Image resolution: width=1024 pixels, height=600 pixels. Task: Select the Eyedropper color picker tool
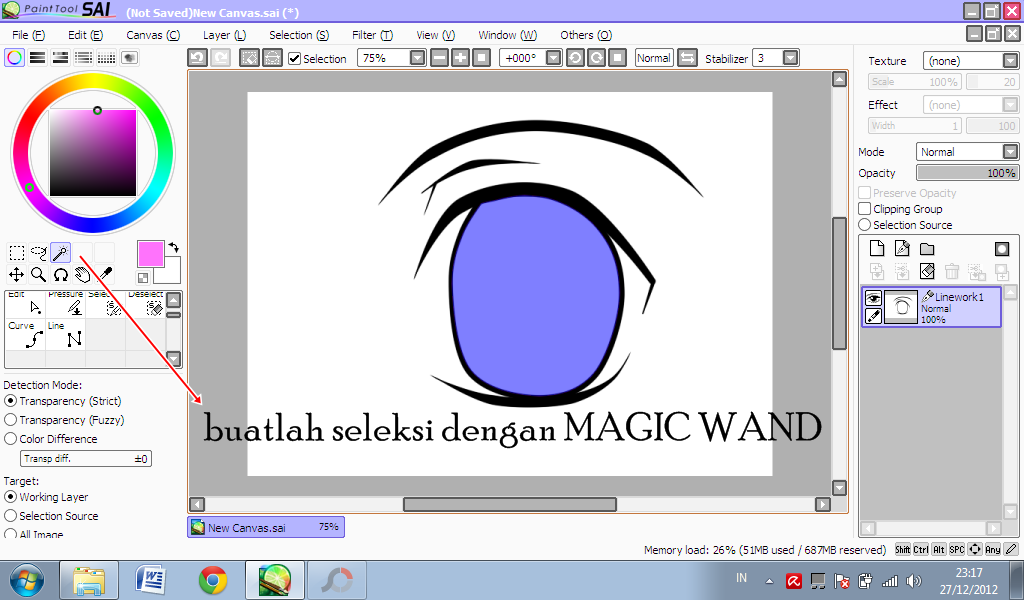coord(104,275)
